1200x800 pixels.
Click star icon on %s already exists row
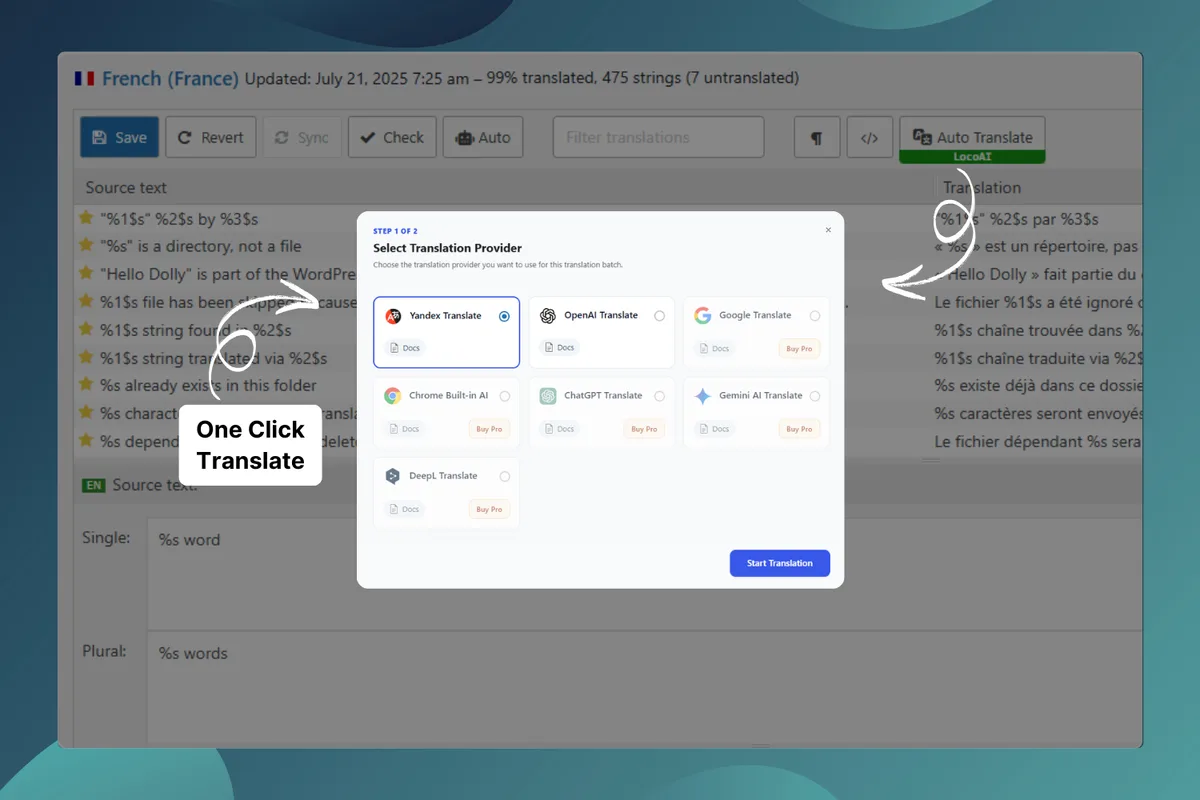coord(87,384)
